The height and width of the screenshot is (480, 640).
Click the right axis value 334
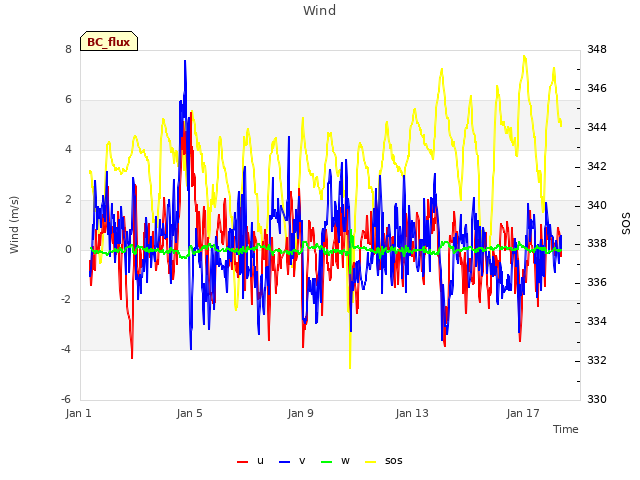point(597,322)
